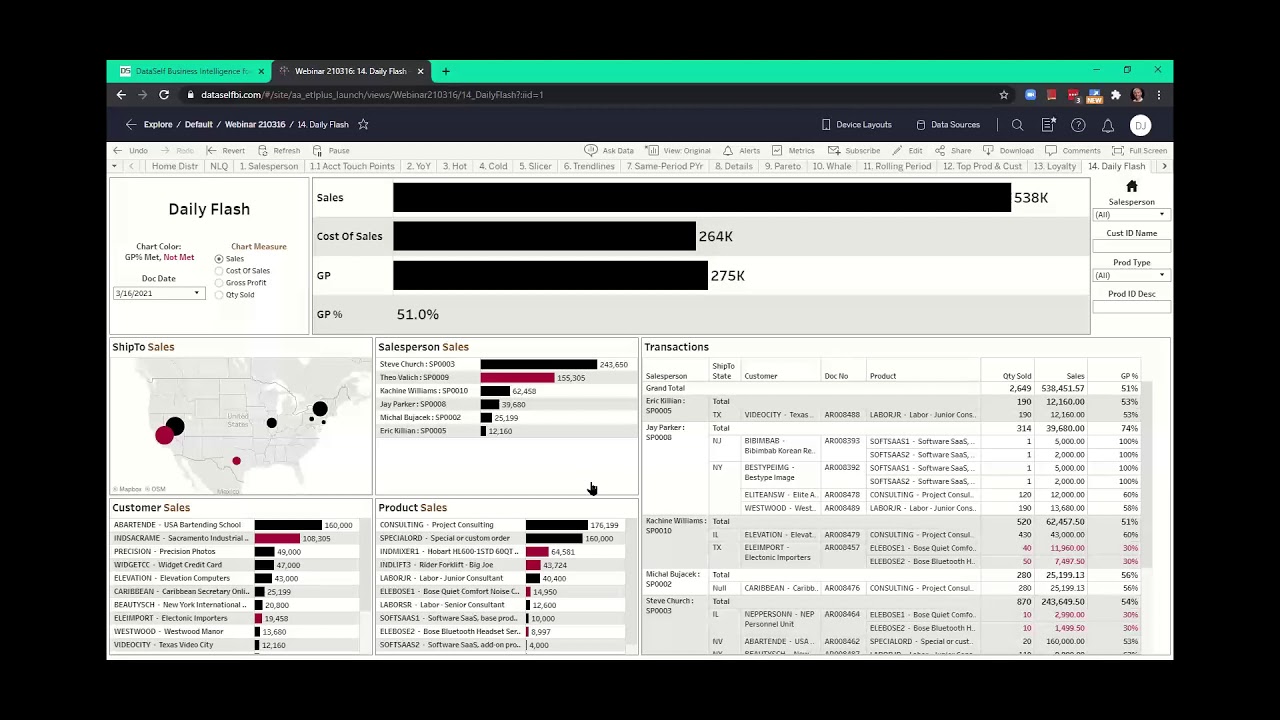Click the BIBIMBAB customer in Transactions table

778,446
